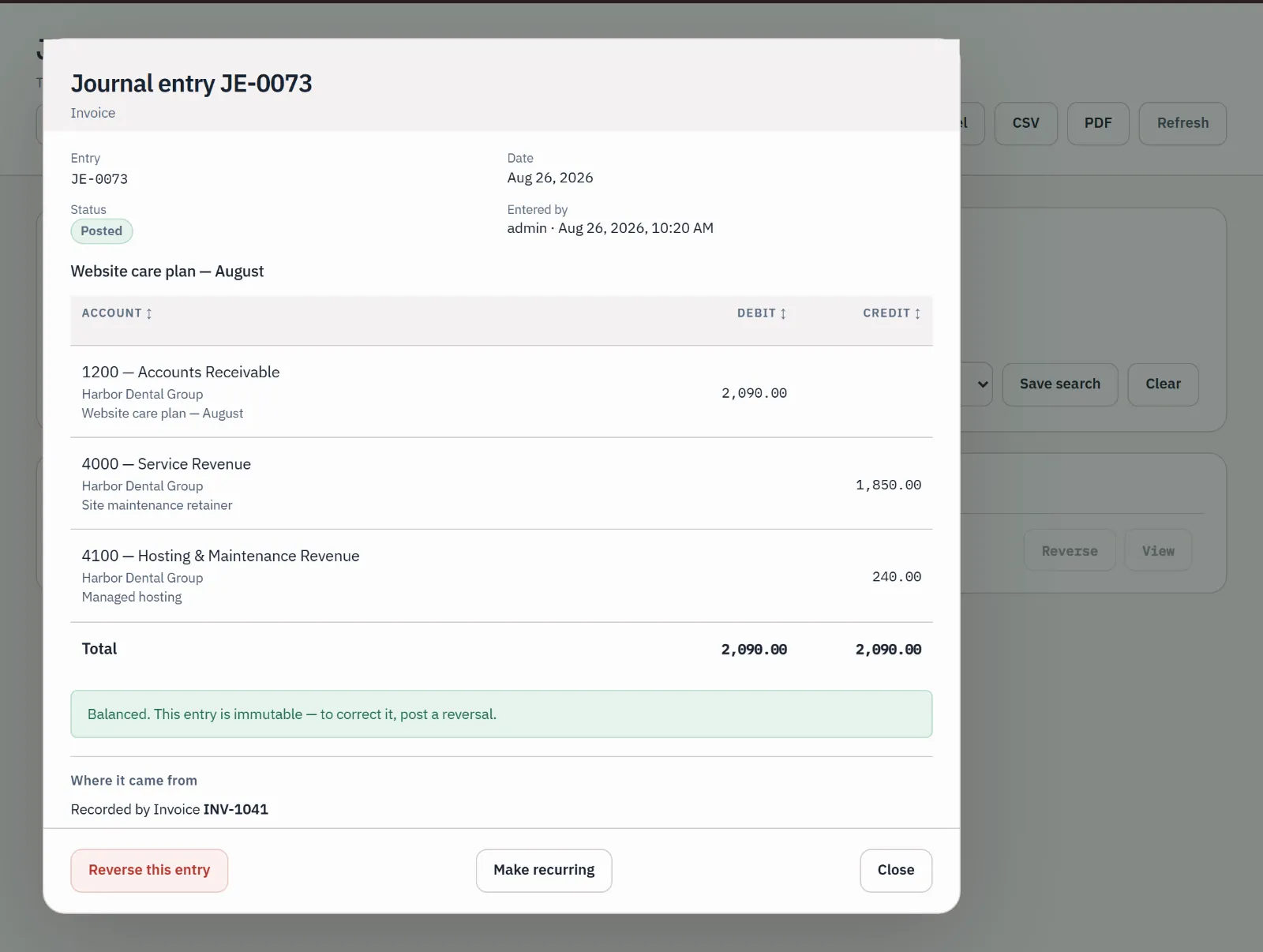Click the background row's View button

tap(1158, 550)
